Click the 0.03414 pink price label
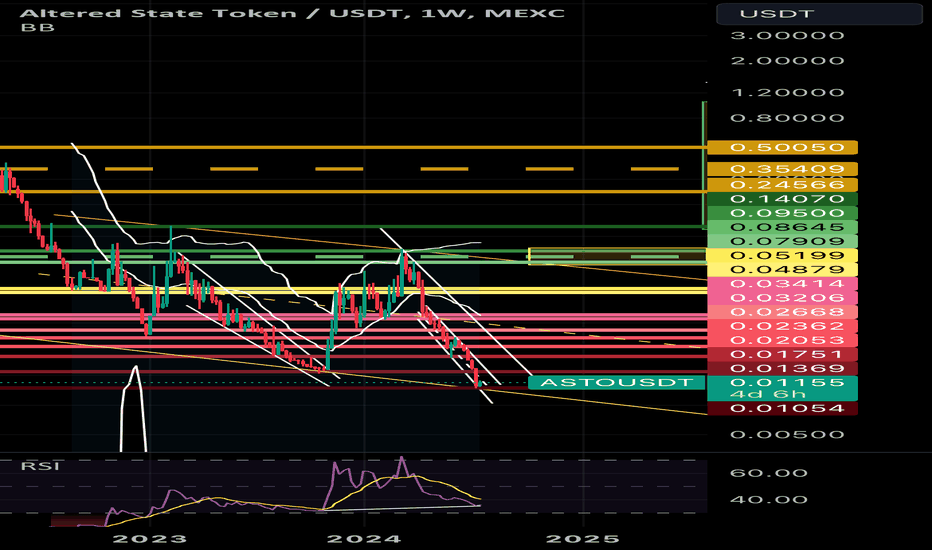The width and height of the screenshot is (932, 550). [x=782, y=284]
